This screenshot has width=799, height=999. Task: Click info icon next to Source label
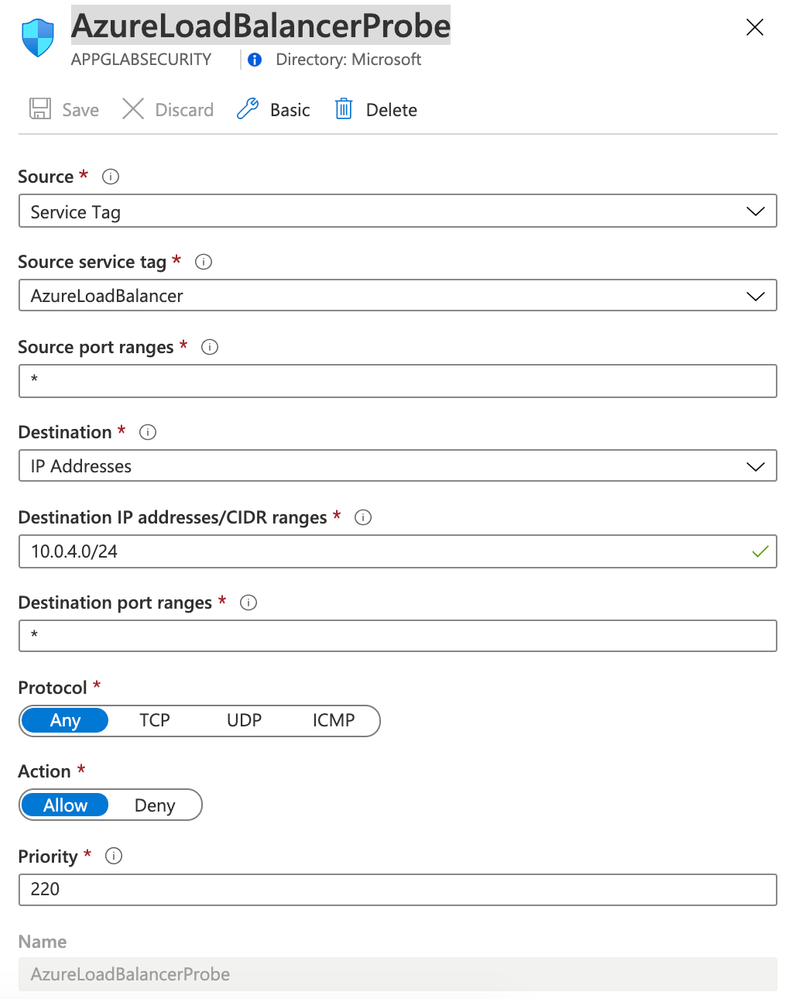click(x=111, y=177)
